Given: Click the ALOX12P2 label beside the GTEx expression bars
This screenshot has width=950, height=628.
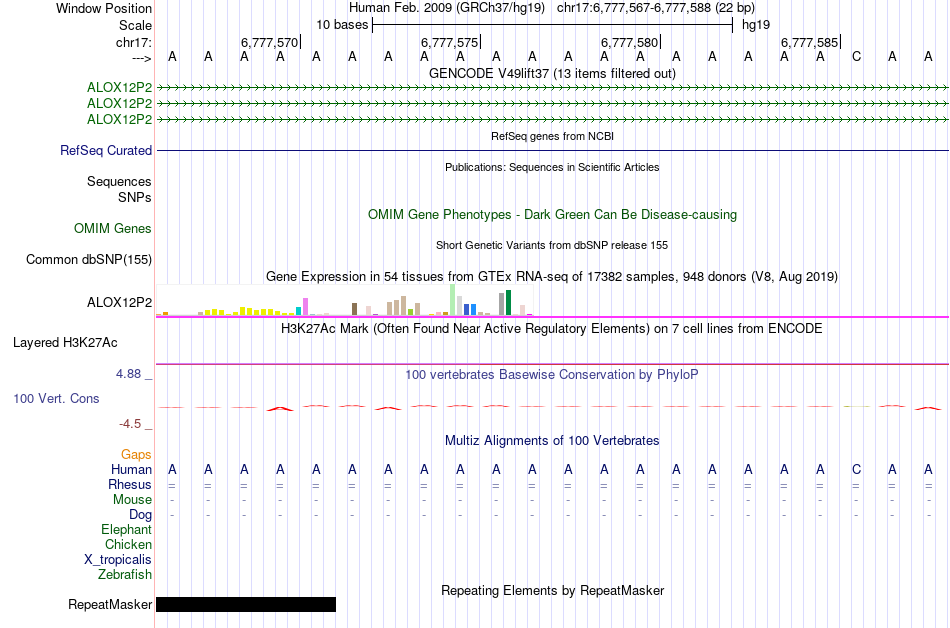Looking at the screenshot, I should point(119,302).
